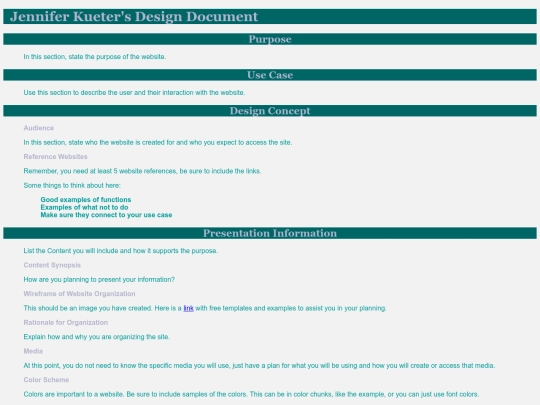Click the 'At this point, you do not need' sentence
This screenshot has width=540, height=405.
coord(259,366)
